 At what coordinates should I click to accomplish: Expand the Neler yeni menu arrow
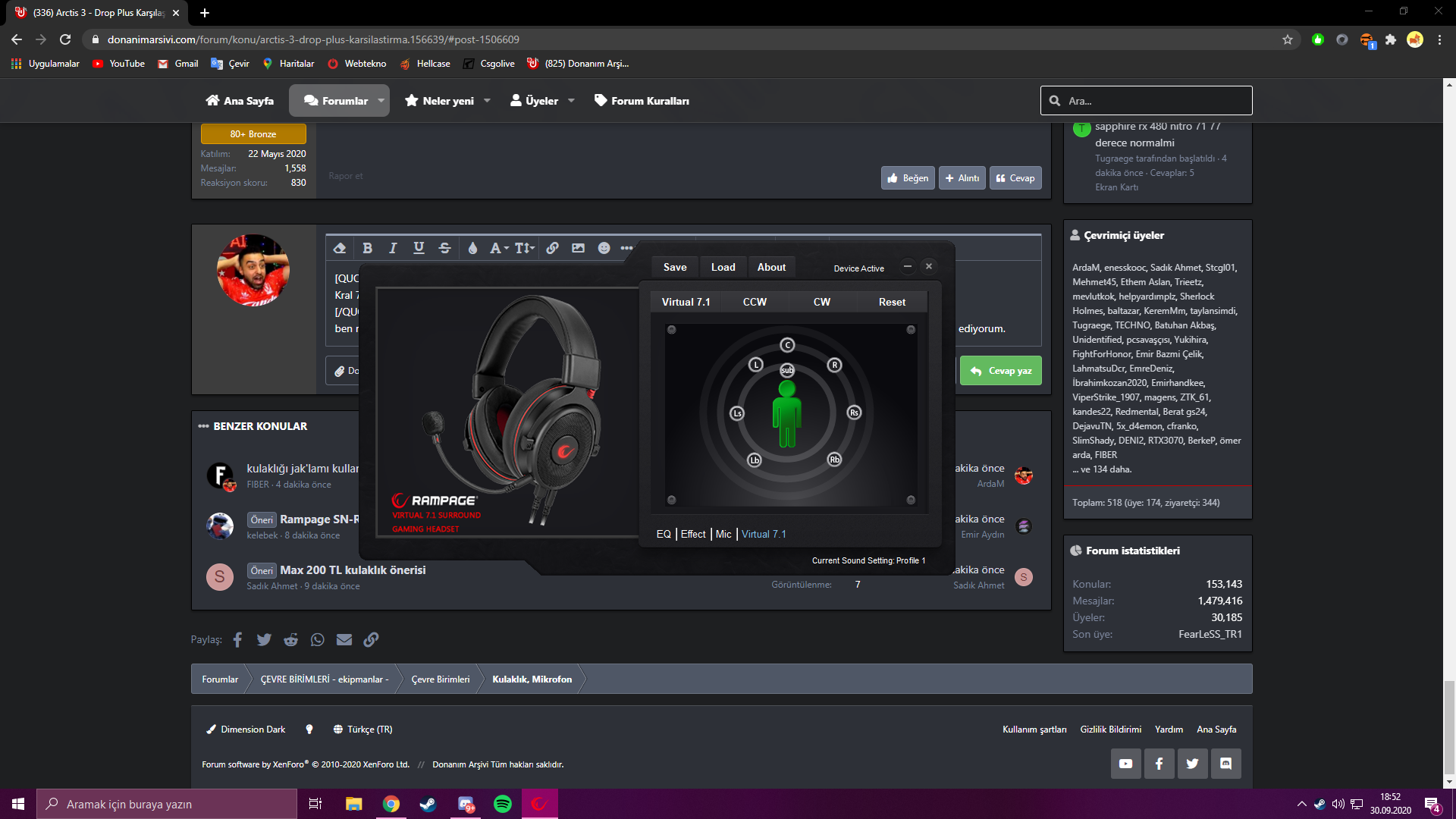[487, 101]
